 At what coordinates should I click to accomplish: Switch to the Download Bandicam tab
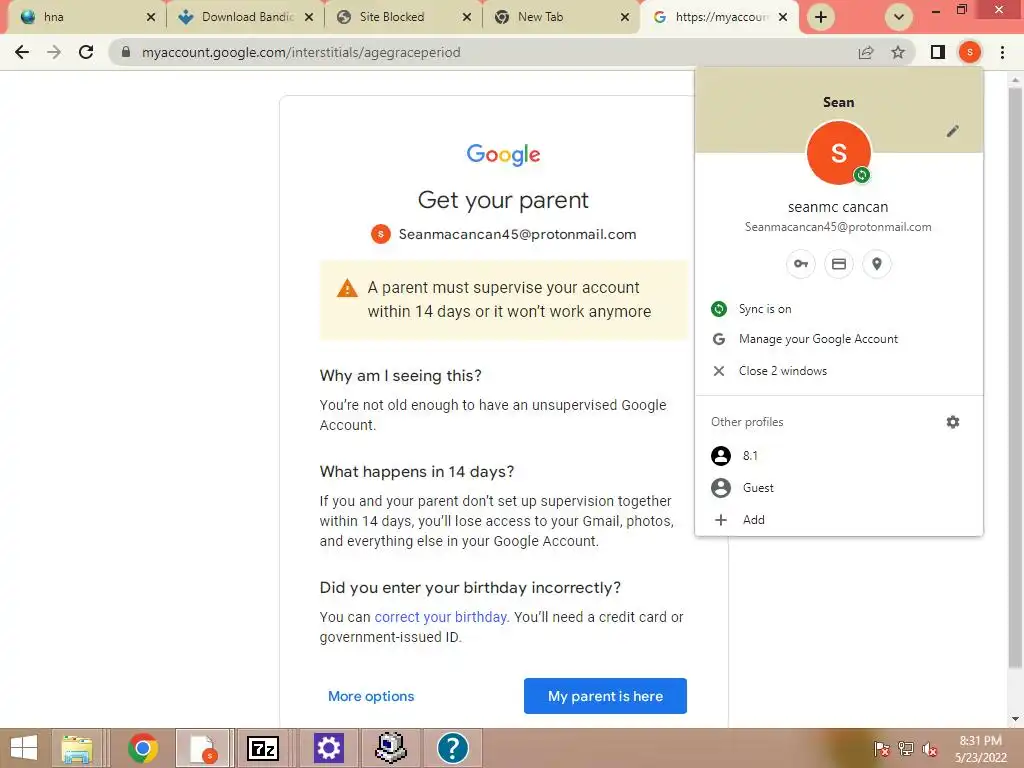pyautogui.click(x=247, y=17)
